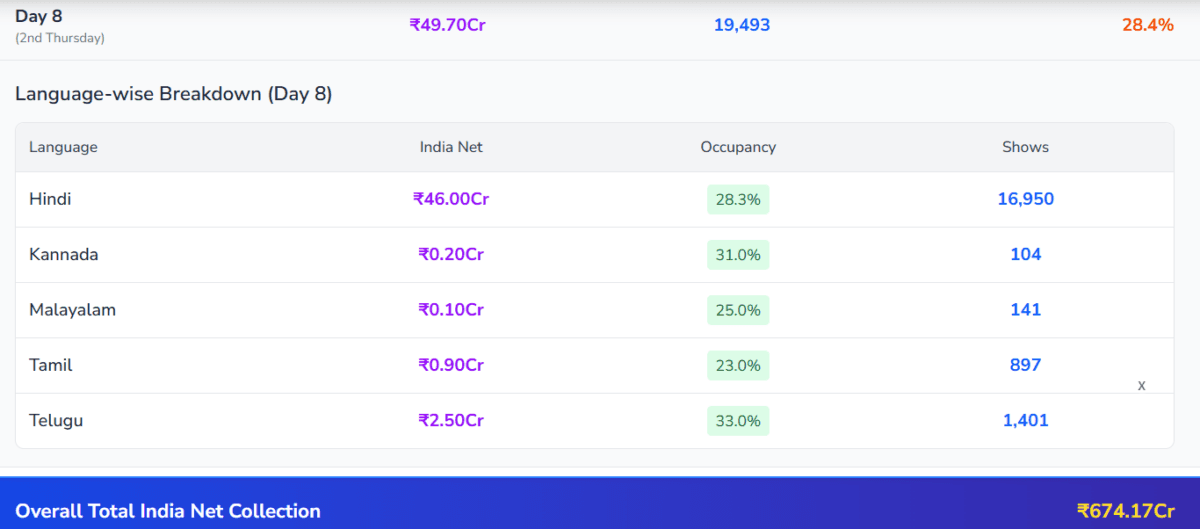
Task: Click the Day 8 total ₹49.70Cr
Action: [448, 25]
